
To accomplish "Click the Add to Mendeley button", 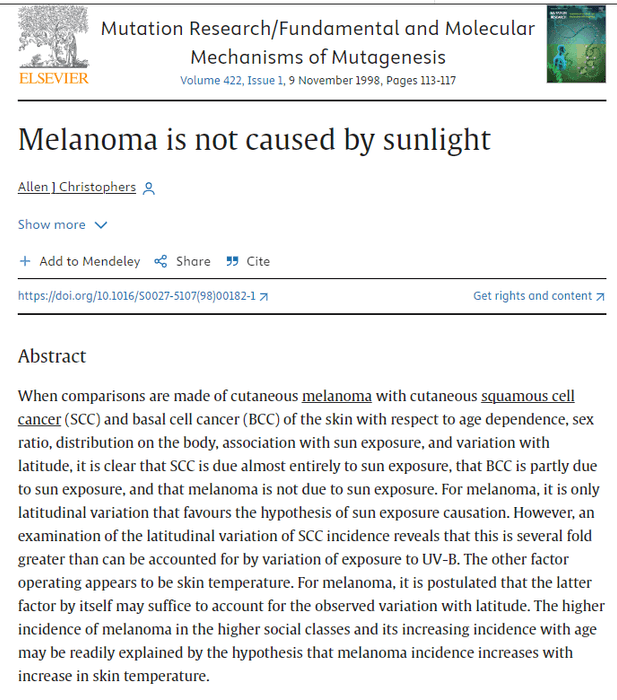I will 89,261.
